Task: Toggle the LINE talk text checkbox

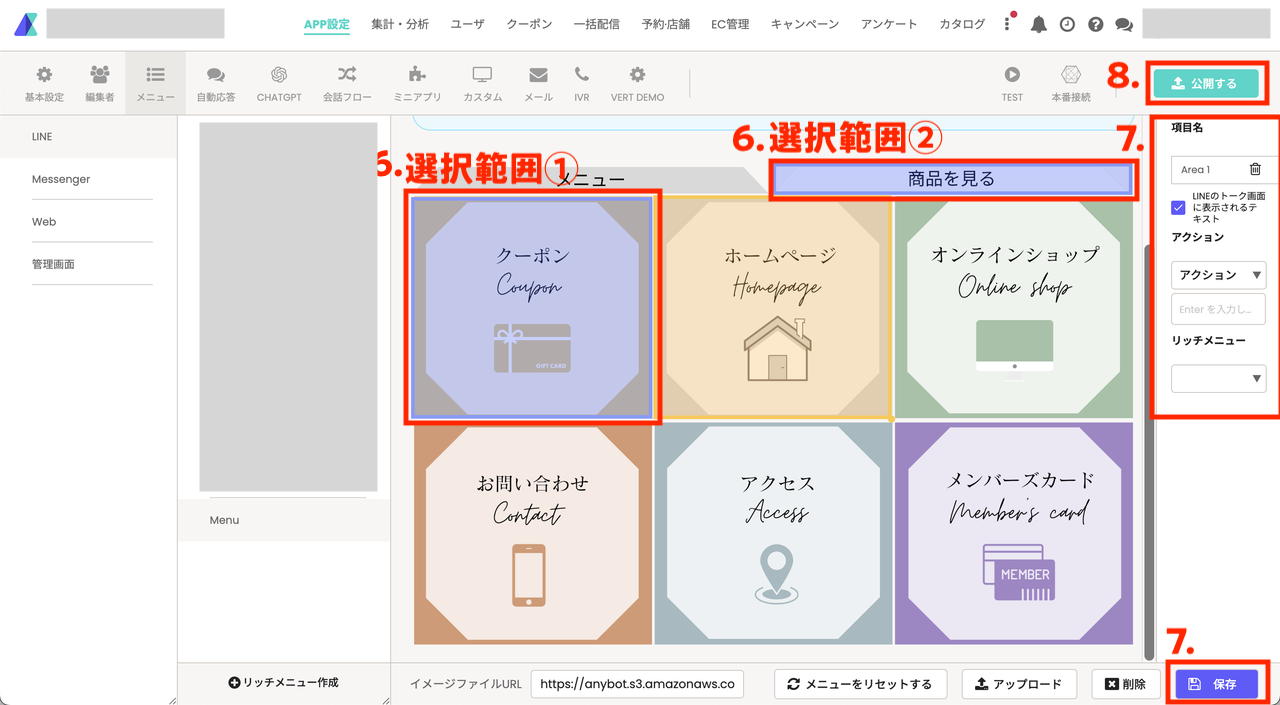Action: [x=1179, y=208]
